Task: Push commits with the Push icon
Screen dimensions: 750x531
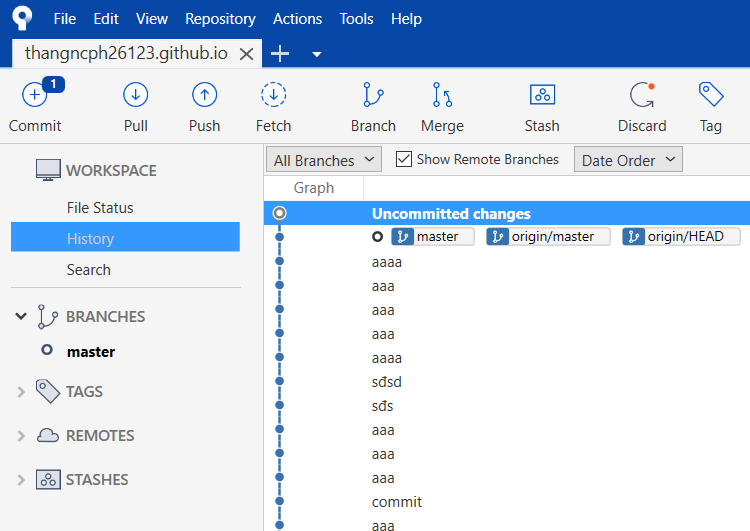Action: pos(204,95)
